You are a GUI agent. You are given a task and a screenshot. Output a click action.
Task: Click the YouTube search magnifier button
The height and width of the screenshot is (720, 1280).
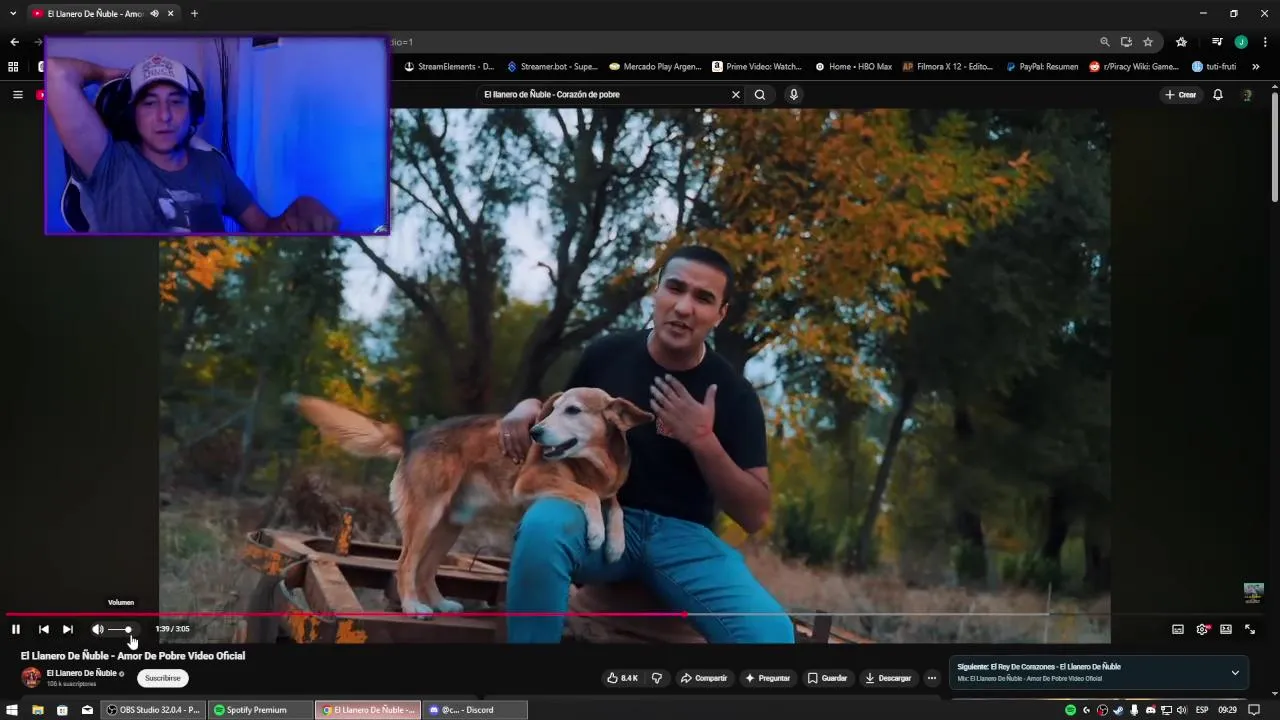760,95
